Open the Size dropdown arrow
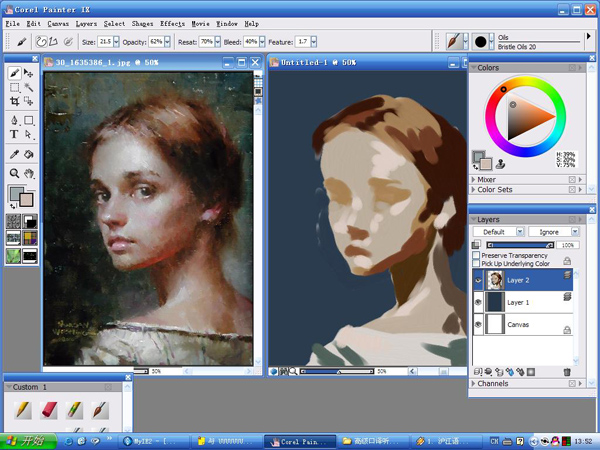This screenshot has width=600, height=450. coord(116,42)
